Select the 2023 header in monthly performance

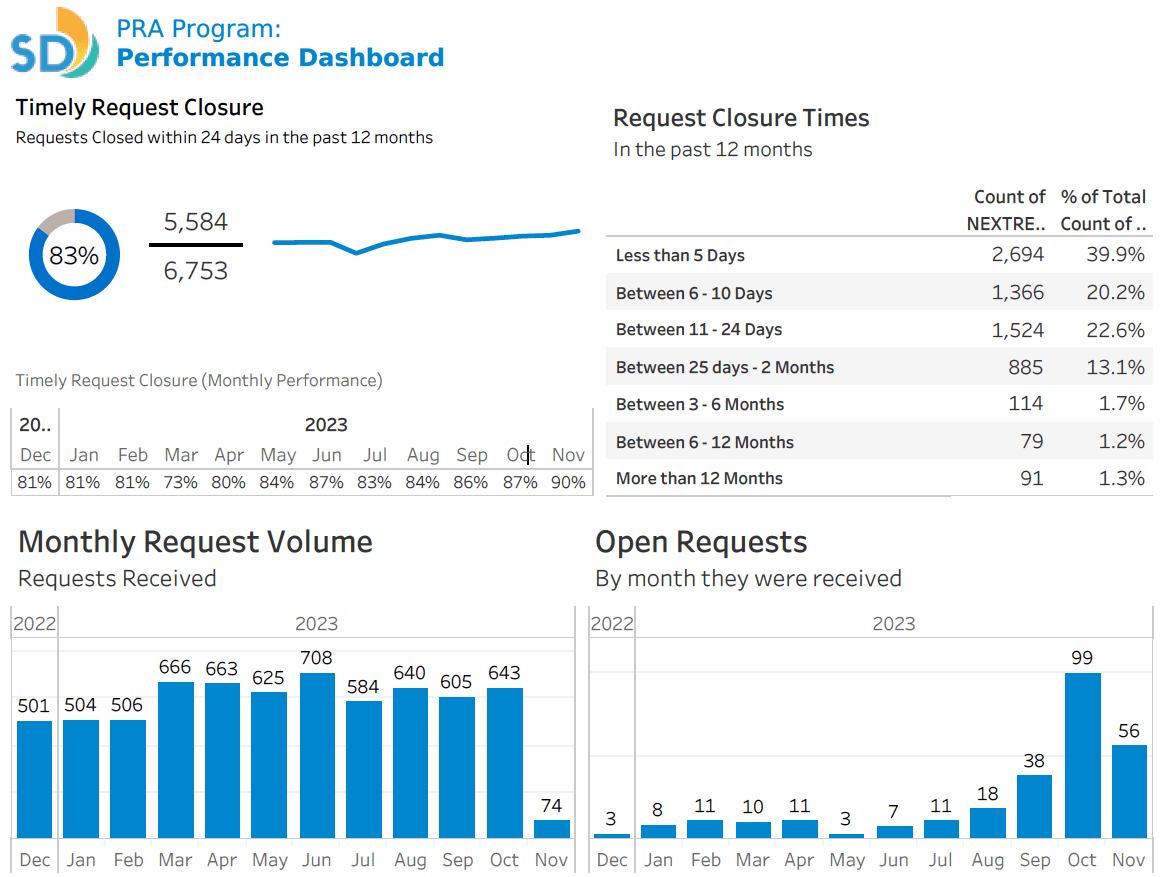(x=326, y=425)
